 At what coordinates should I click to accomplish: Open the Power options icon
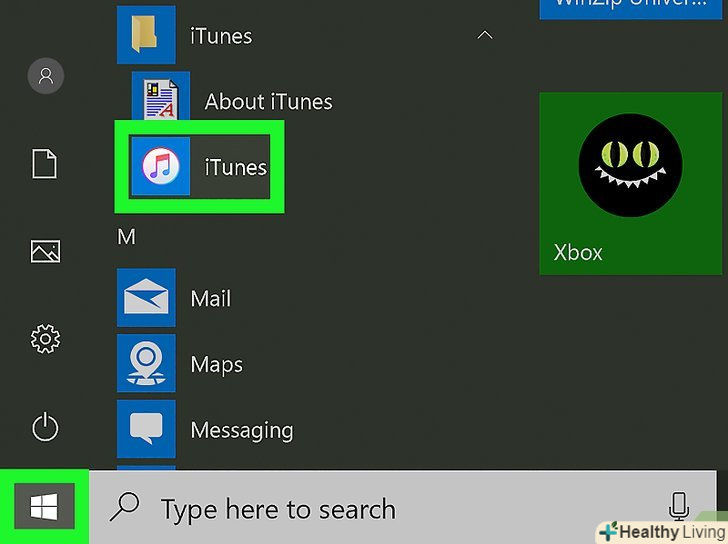point(45,427)
